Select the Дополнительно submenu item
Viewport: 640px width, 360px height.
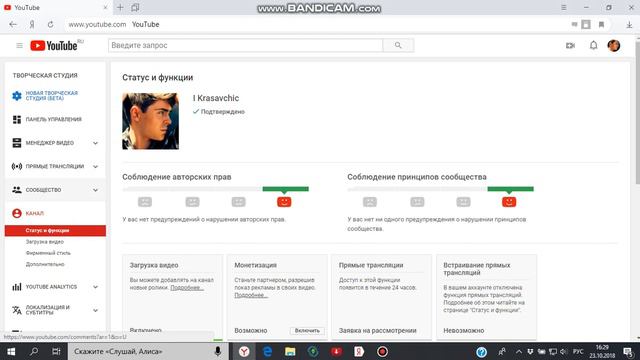click(45, 264)
